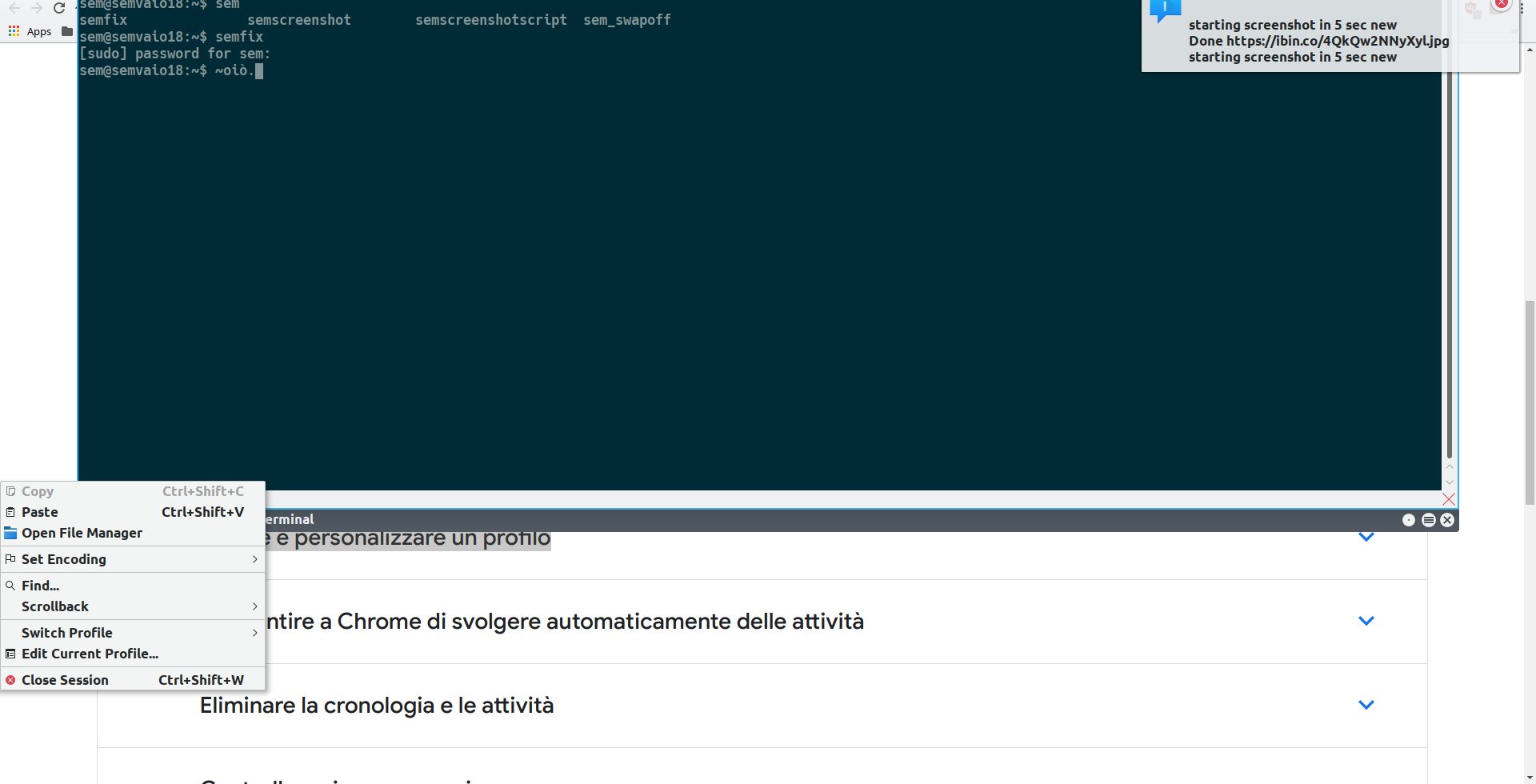
Task: Click the blue notification info icon
Action: tap(1165, 10)
